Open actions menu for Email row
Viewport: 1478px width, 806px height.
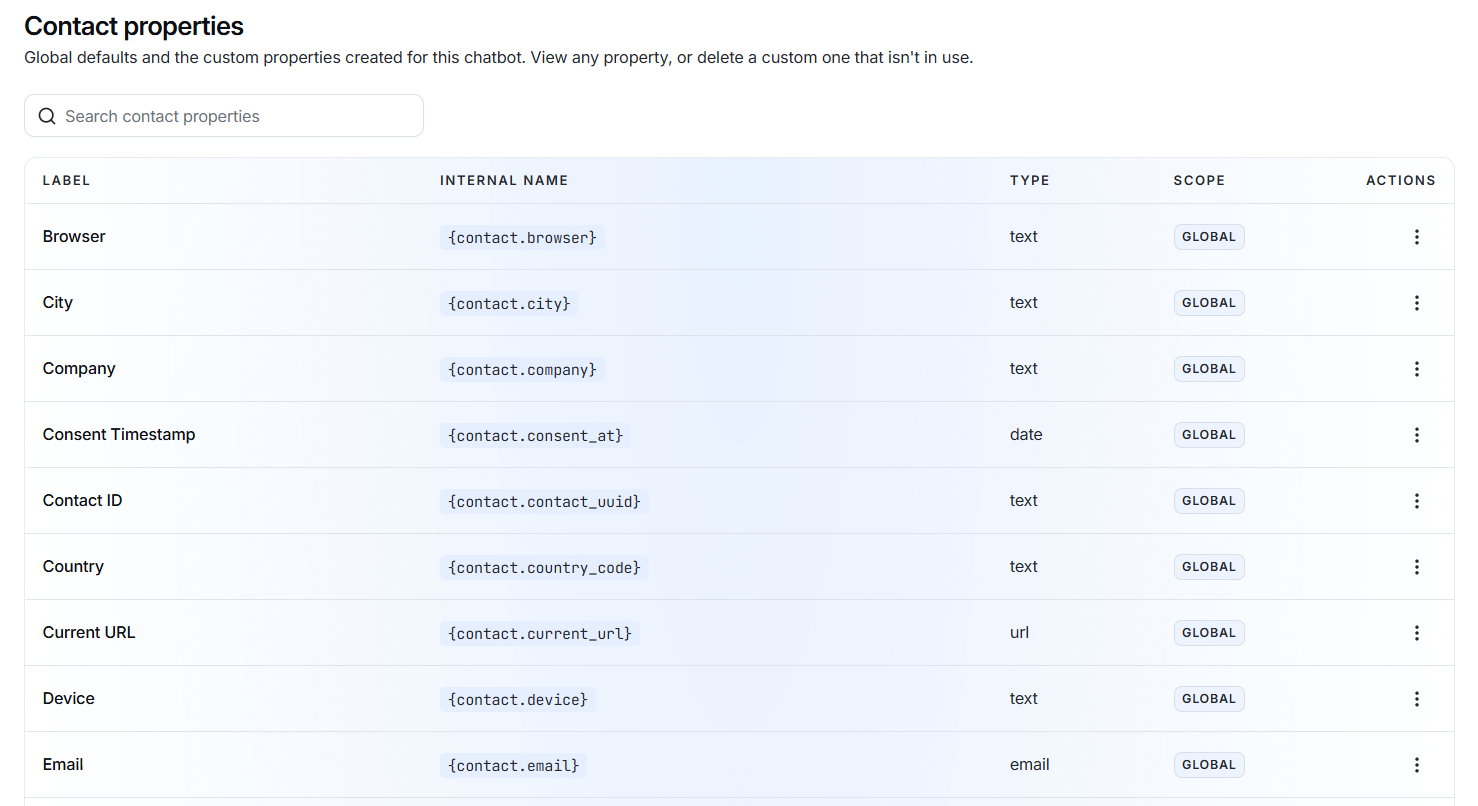click(1416, 765)
